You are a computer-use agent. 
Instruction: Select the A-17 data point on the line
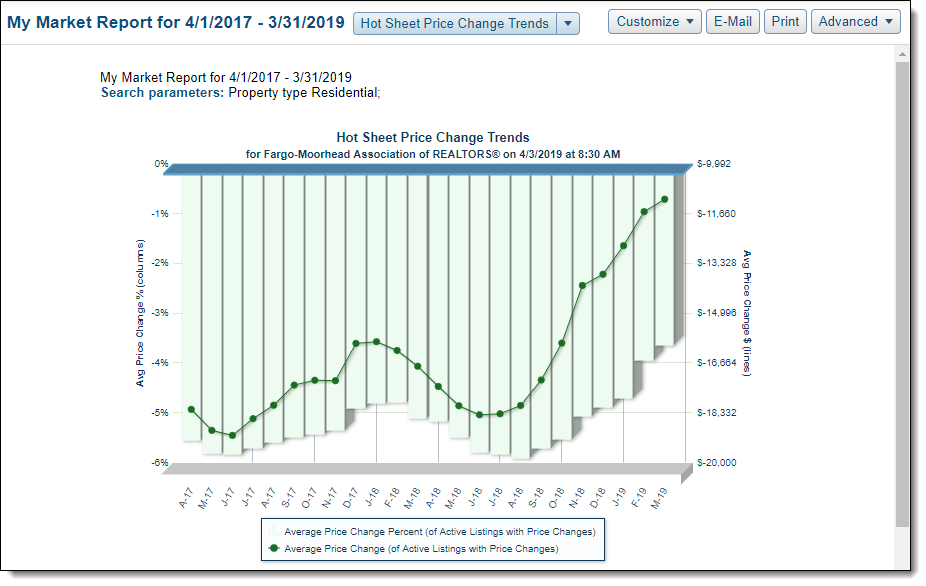point(191,409)
